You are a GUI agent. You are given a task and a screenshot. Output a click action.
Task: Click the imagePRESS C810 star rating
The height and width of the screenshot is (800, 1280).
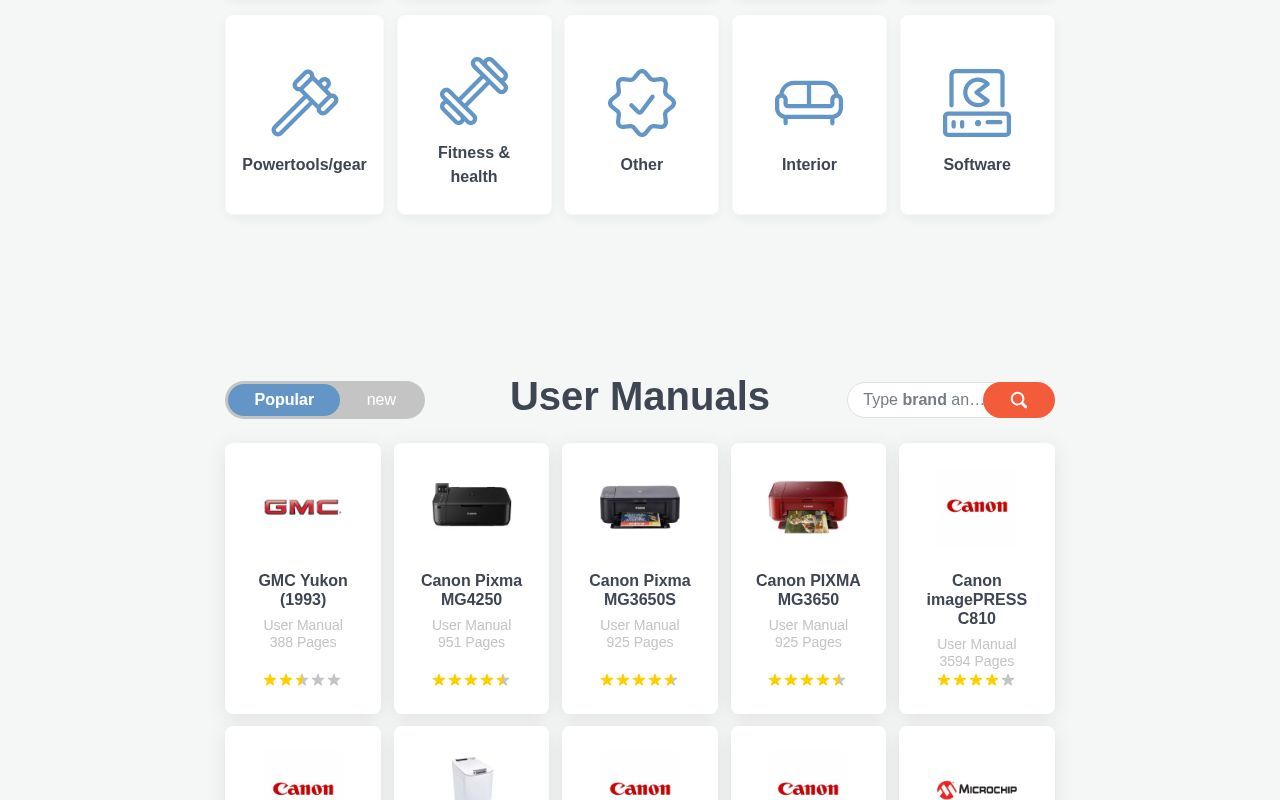976,680
